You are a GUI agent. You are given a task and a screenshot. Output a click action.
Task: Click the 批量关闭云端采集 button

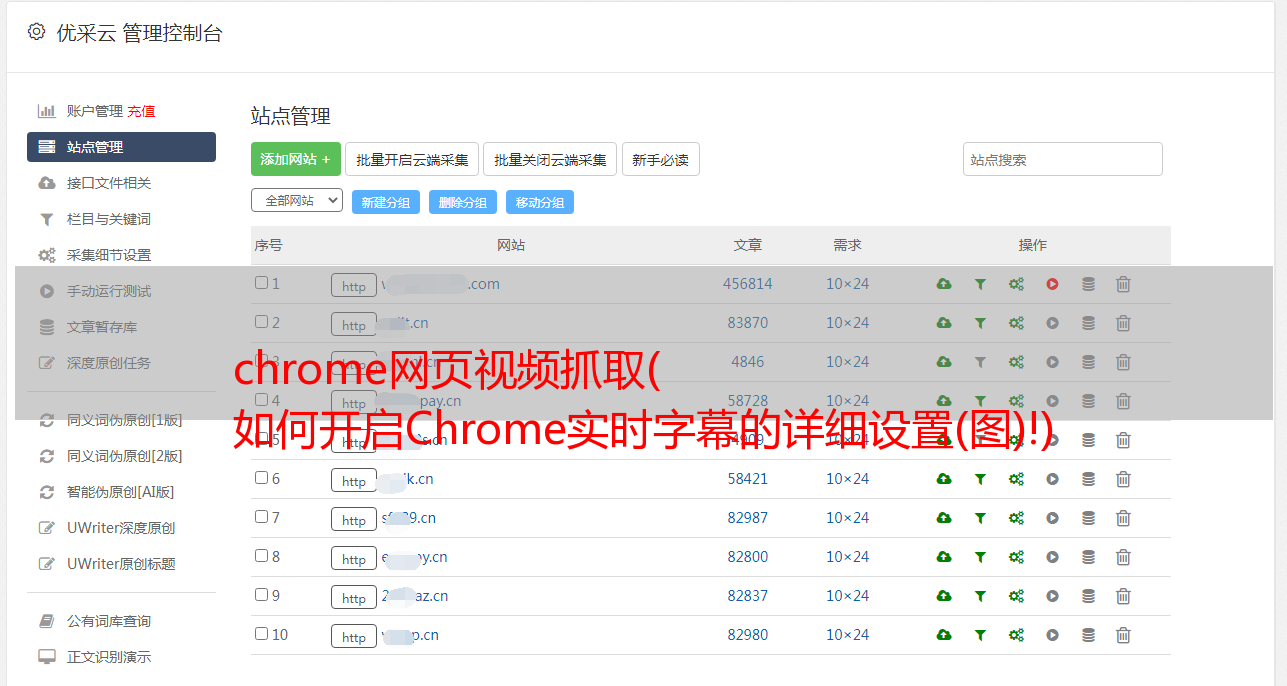click(550, 159)
